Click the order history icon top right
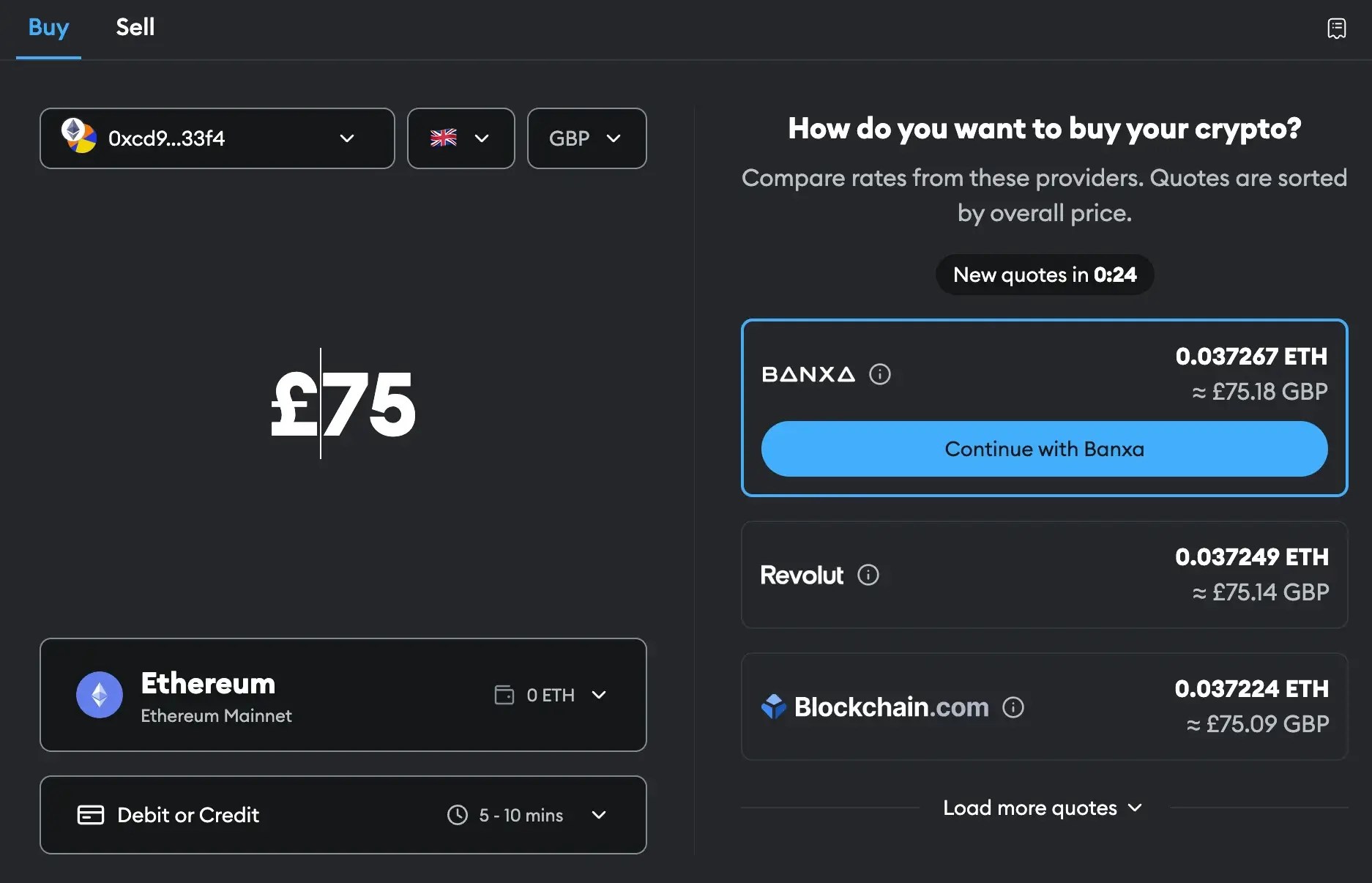 point(1338,28)
